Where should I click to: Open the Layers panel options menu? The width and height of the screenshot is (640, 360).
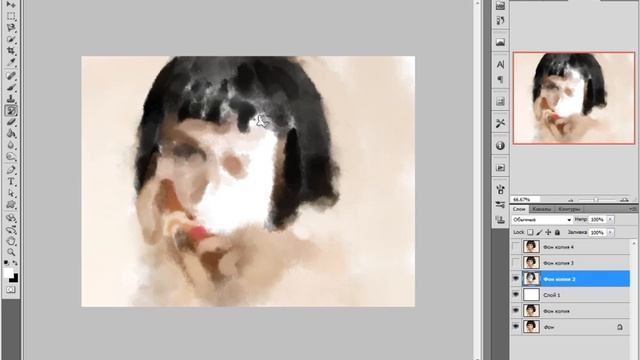(633, 209)
